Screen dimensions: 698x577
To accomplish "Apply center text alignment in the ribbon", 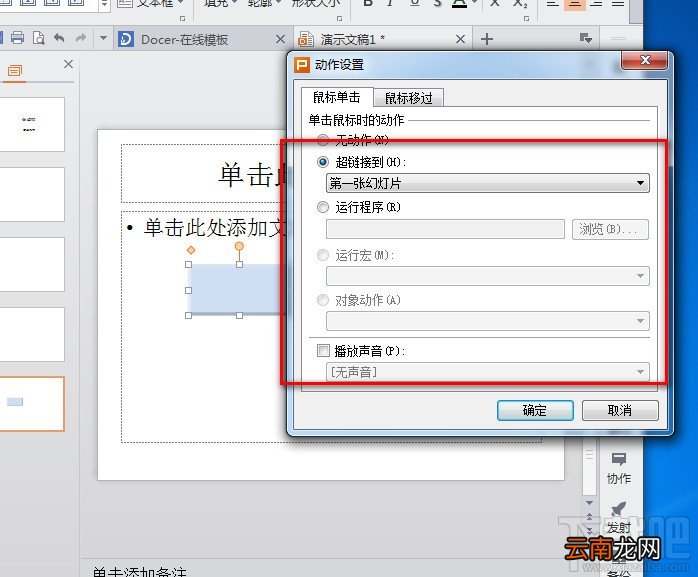I will pos(574,4).
